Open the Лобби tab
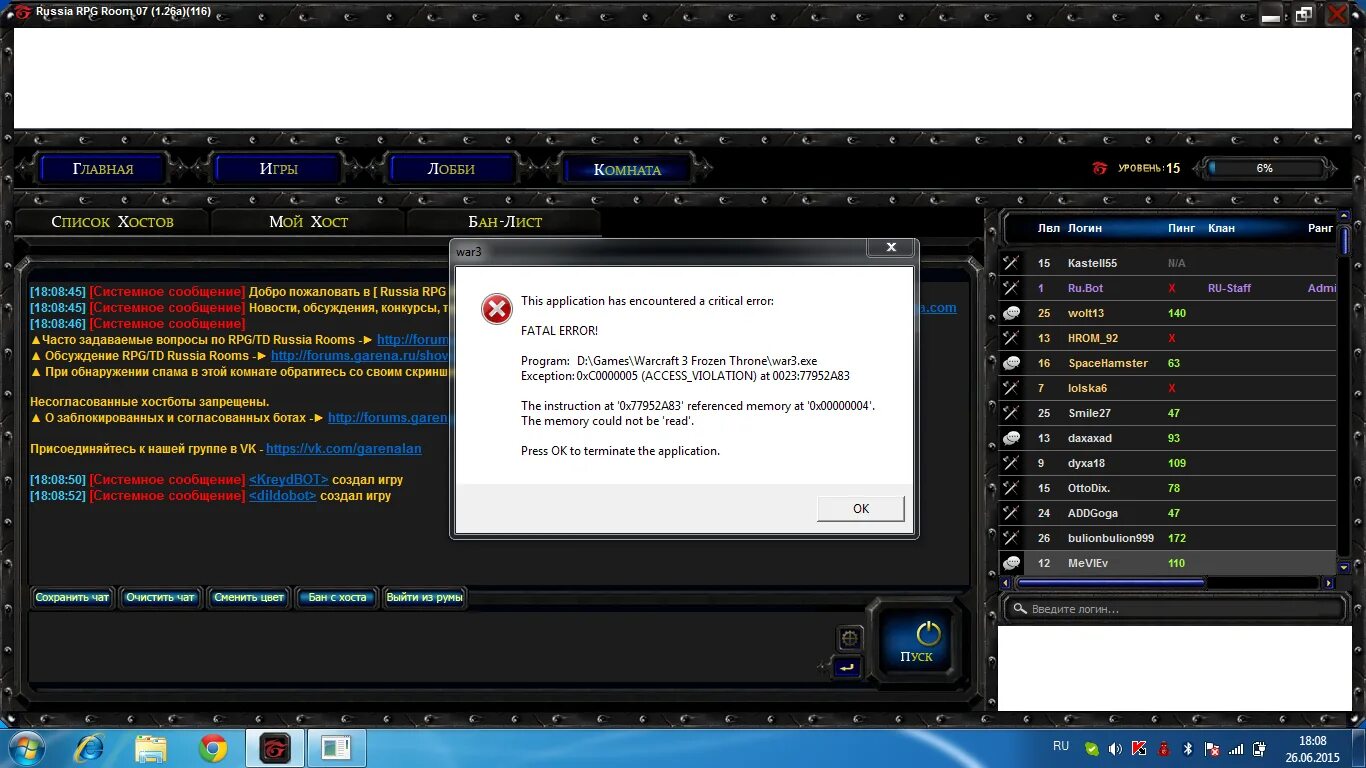1366x768 pixels. 451,169
